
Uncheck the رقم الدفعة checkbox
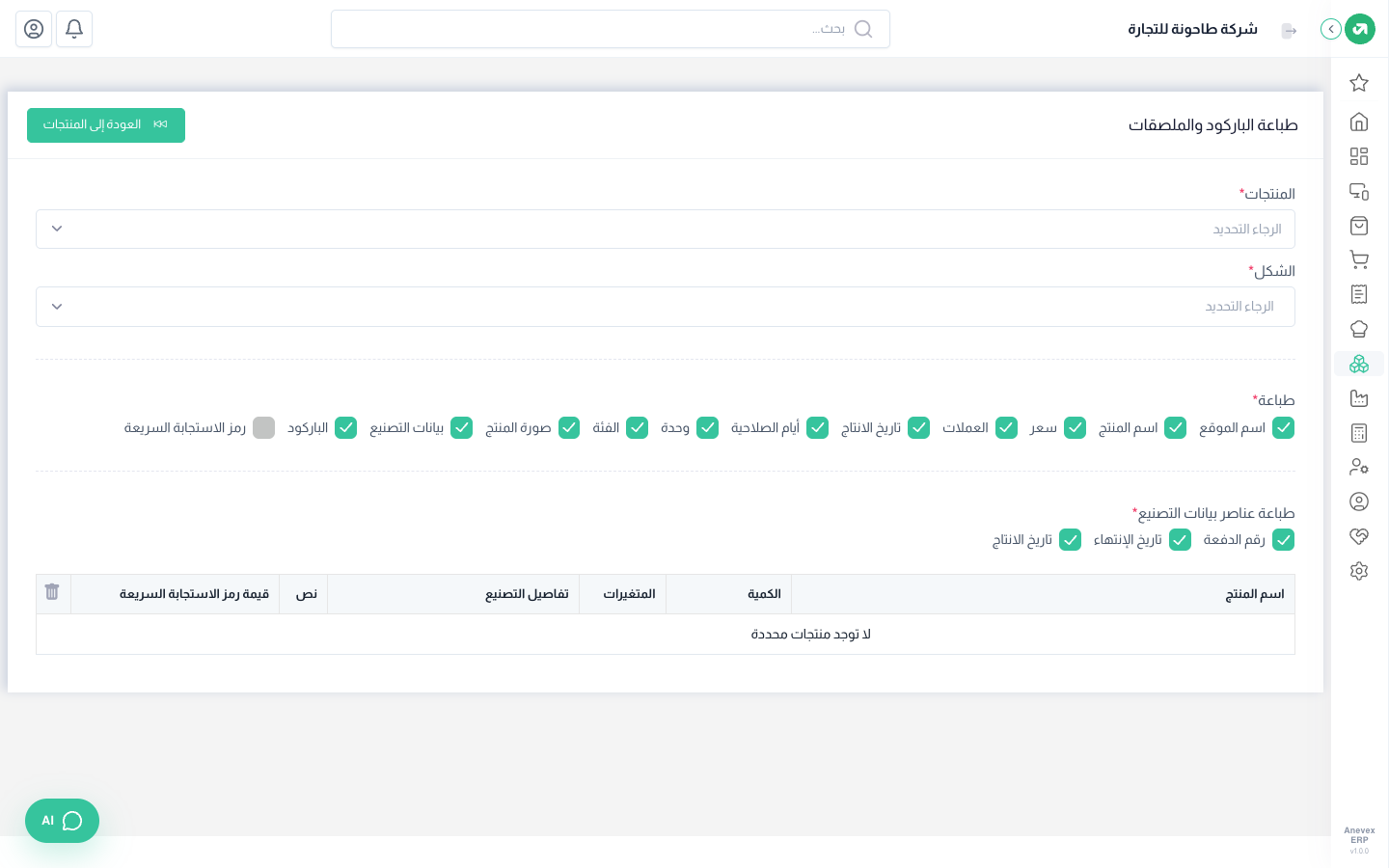pos(1283,540)
